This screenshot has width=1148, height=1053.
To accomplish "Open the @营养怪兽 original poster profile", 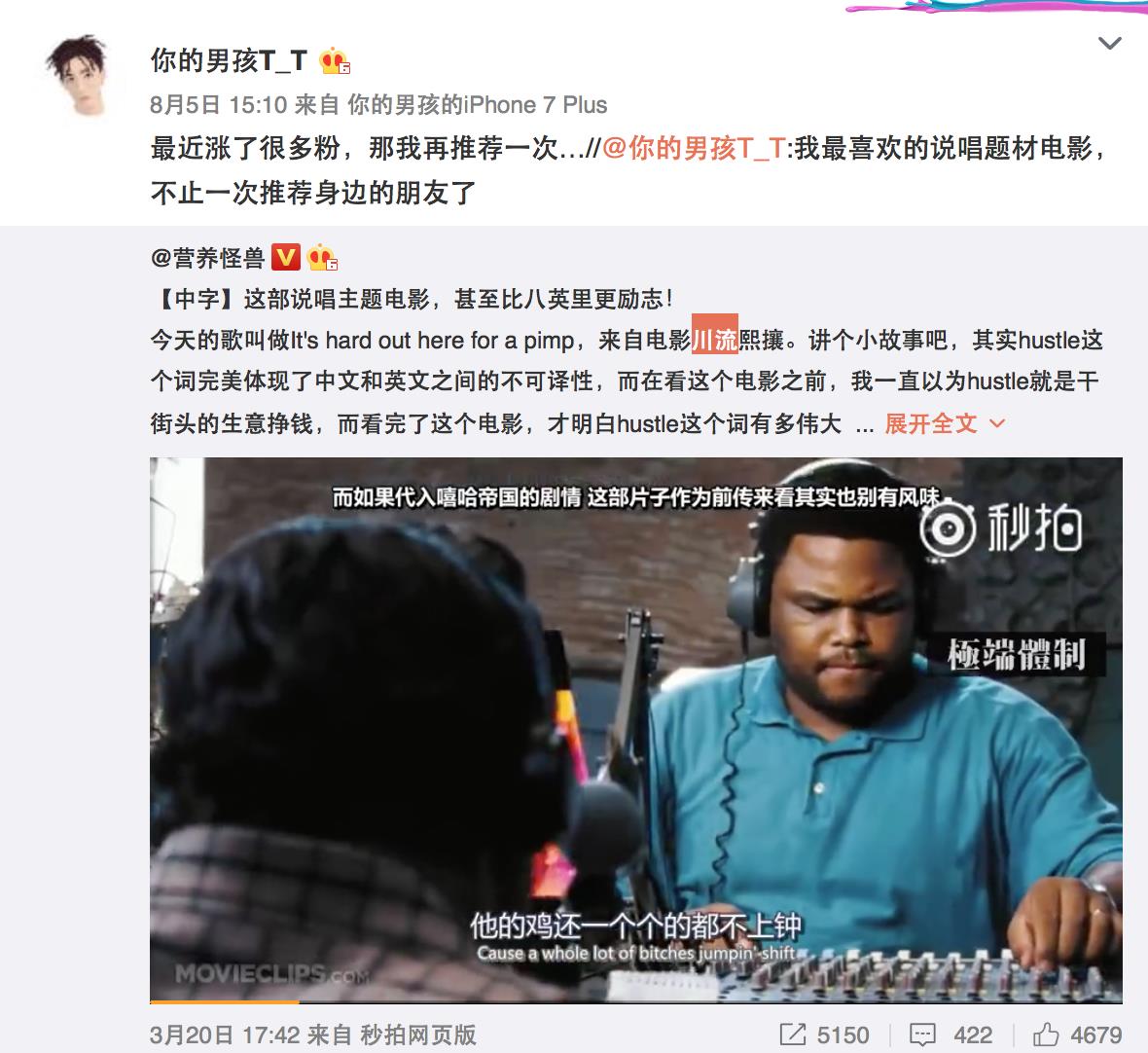I will pyautogui.click(x=207, y=259).
